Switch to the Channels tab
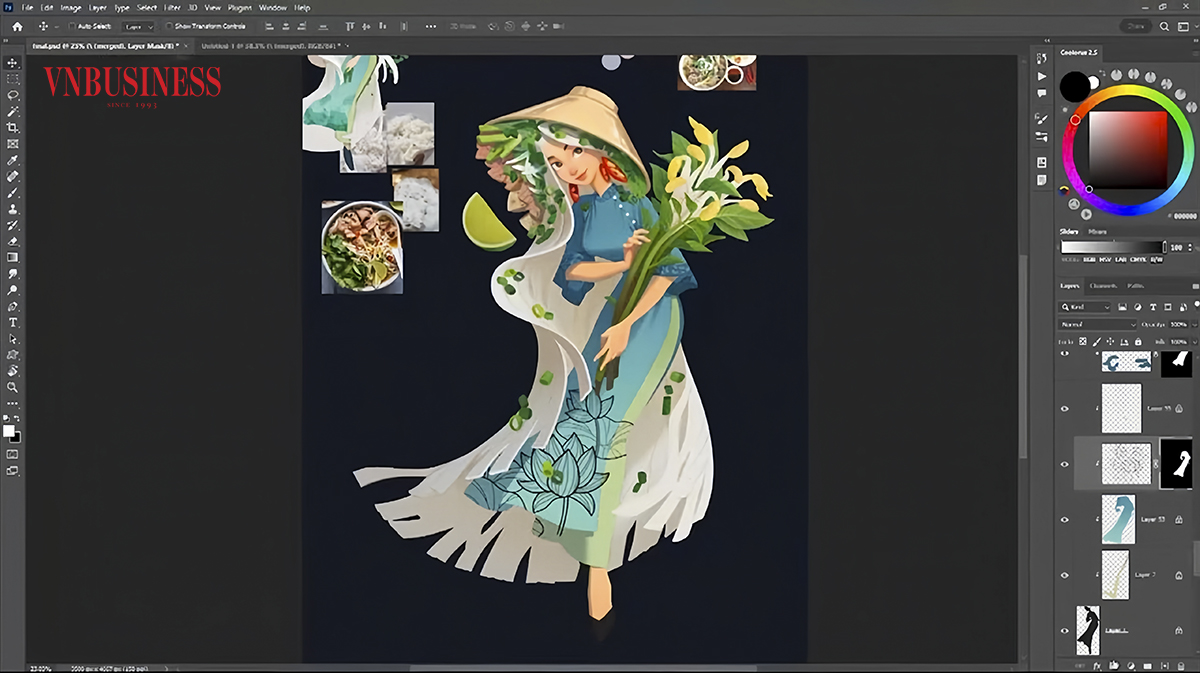 point(1103,286)
